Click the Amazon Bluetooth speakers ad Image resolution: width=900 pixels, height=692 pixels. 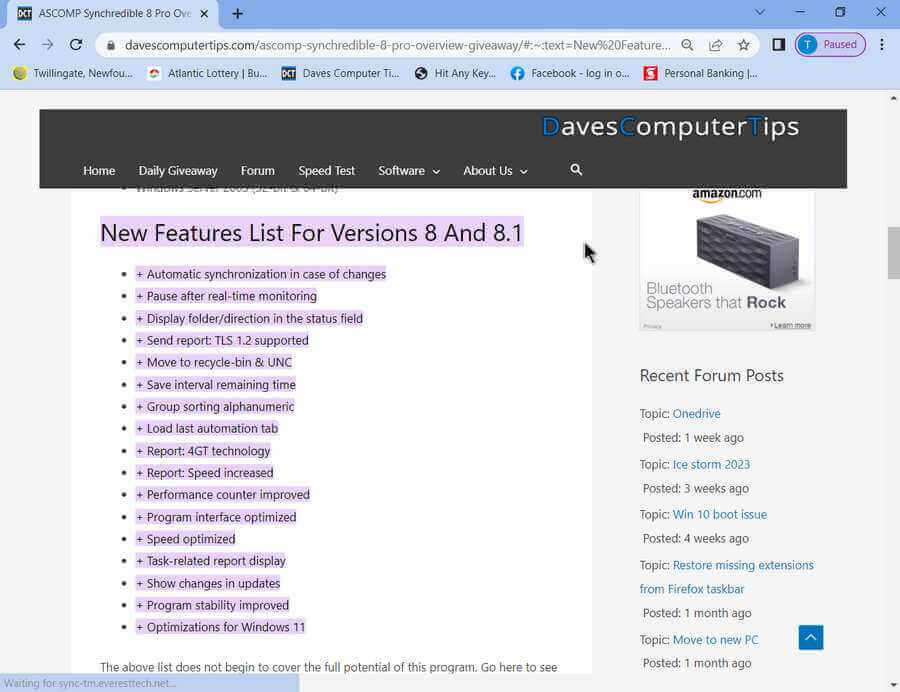[x=727, y=260]
